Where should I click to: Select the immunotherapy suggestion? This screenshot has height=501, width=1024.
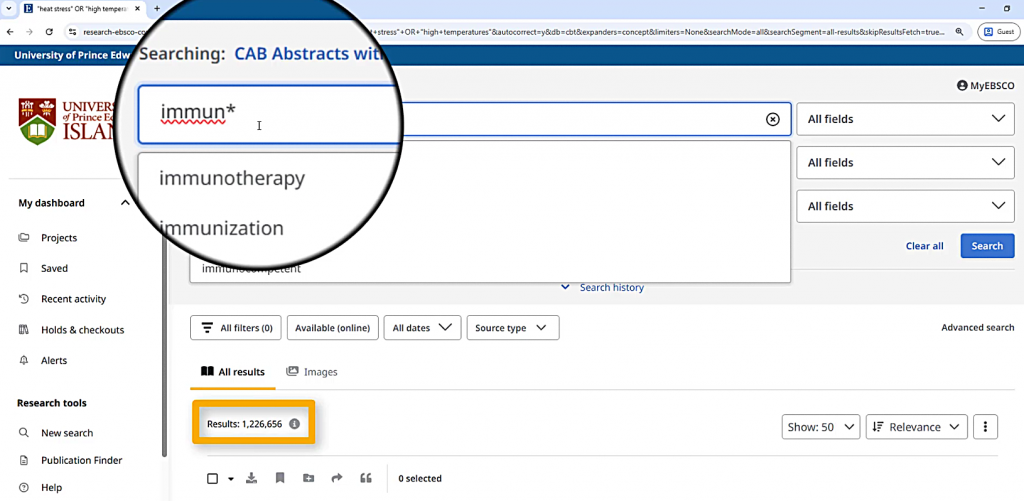tap(232, 179)
